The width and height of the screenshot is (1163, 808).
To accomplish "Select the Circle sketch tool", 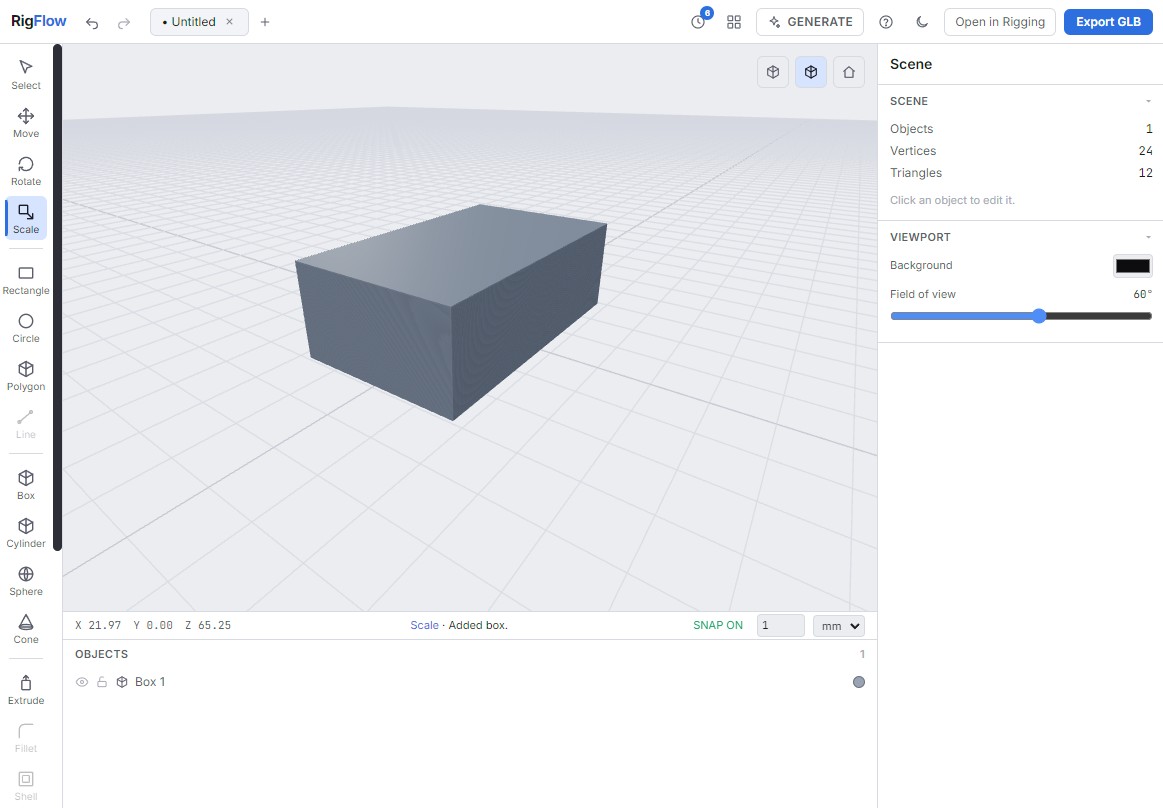I will (x=26, y=327).
